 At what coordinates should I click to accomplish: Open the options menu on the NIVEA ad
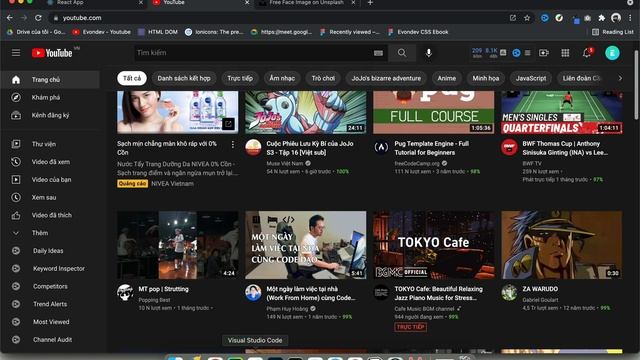(x=233, y=144)
